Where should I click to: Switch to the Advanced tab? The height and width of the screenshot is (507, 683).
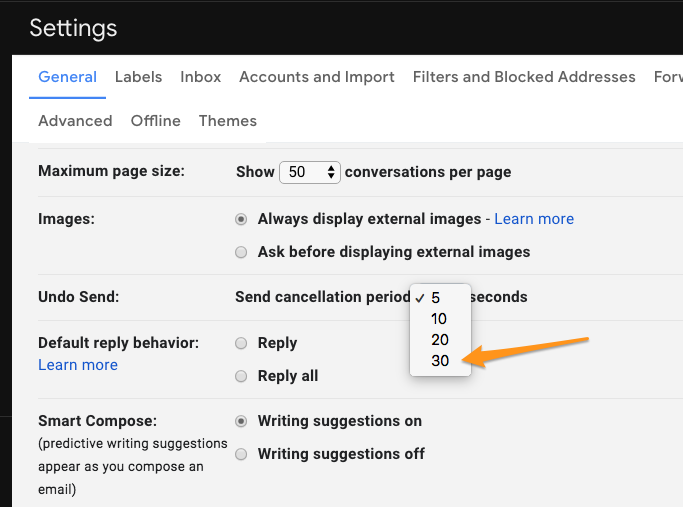[x=75, y=121]
